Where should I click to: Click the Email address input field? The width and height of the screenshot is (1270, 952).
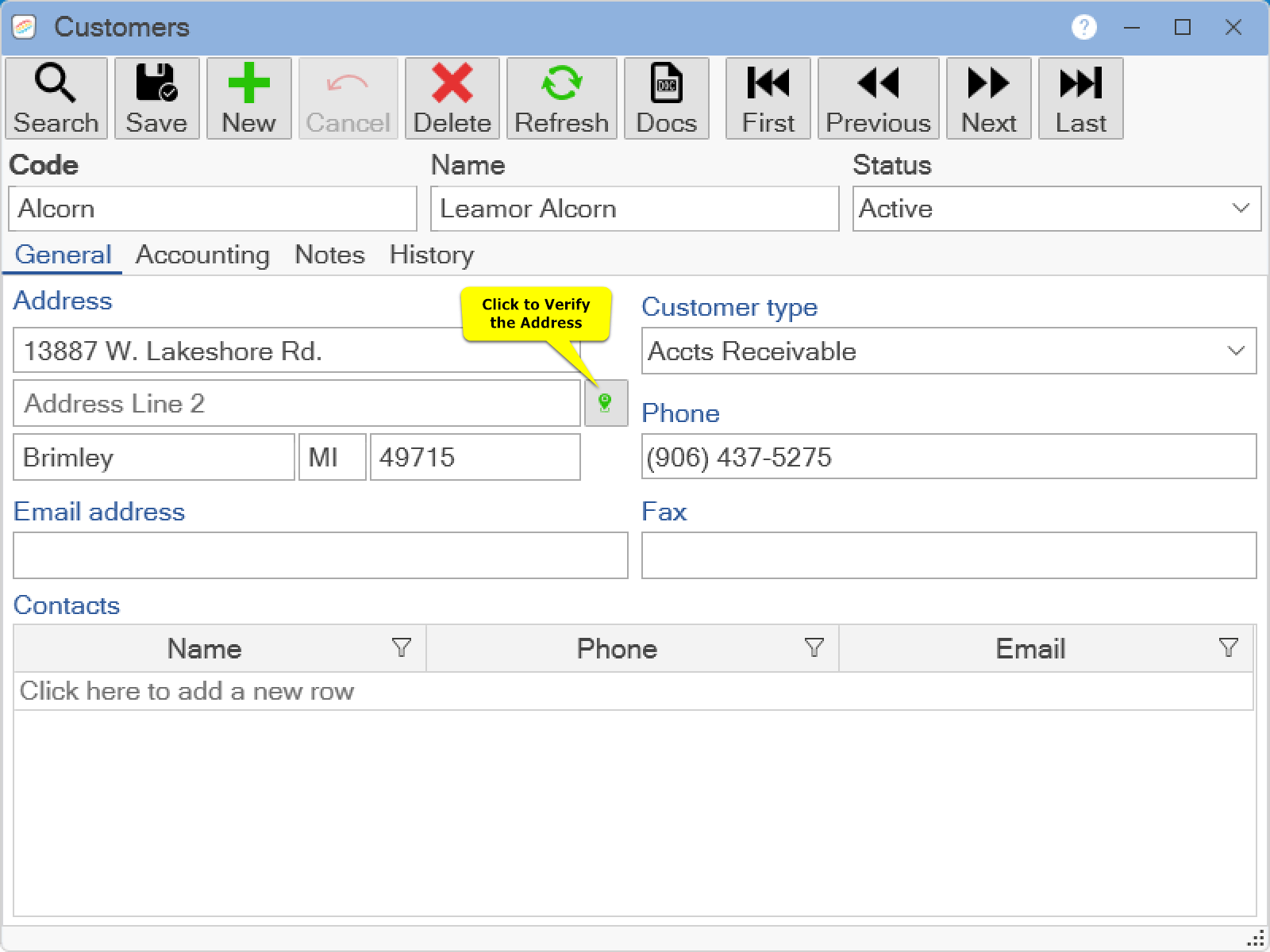coord(320,555)
